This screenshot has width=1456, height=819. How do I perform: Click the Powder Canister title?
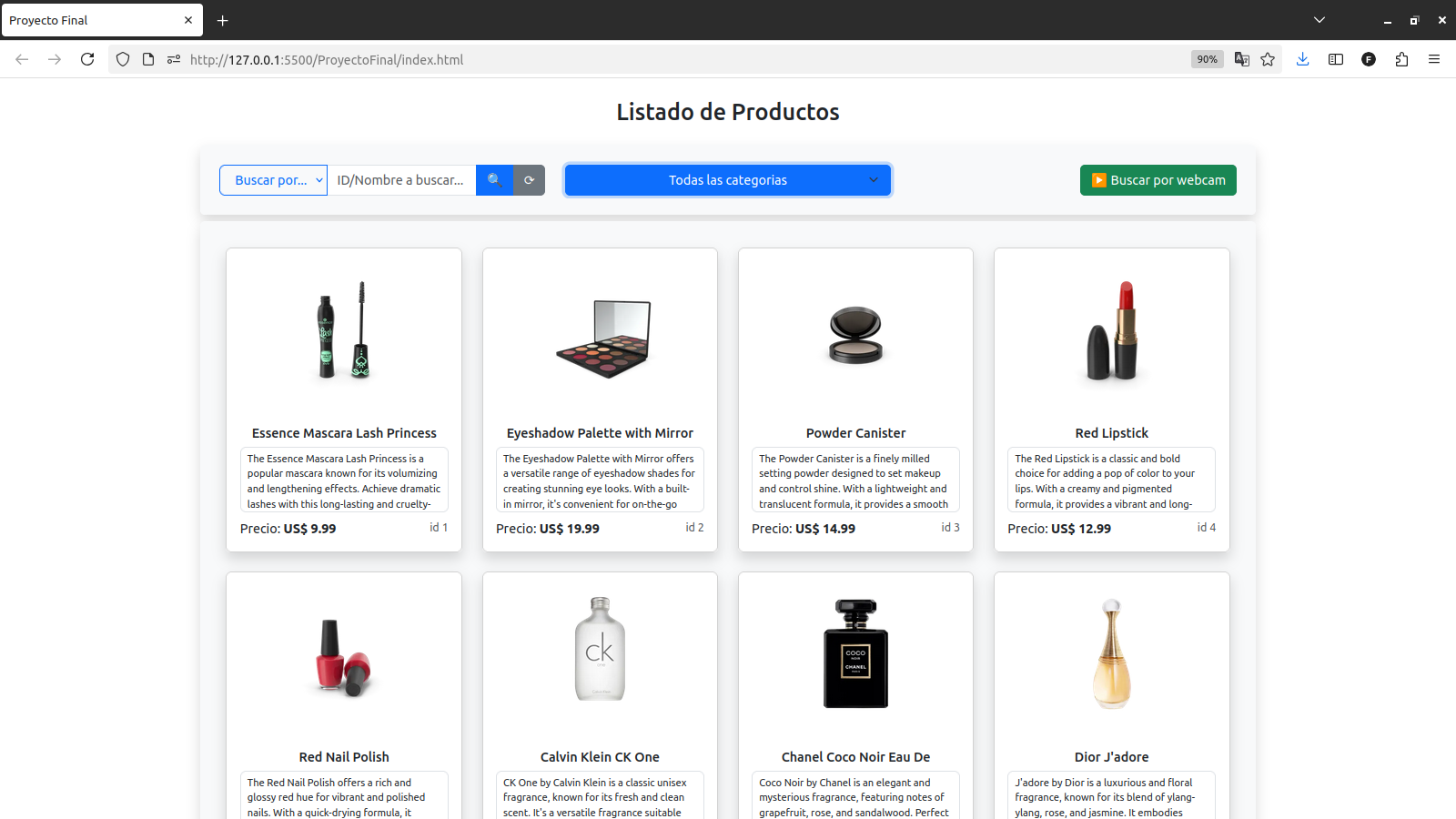point(856,433)
